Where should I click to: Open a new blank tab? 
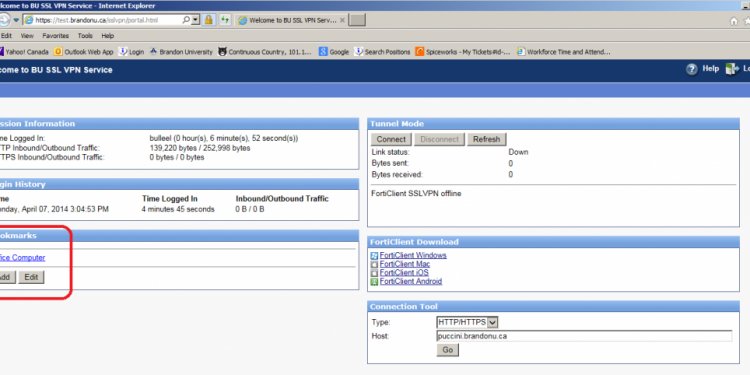click(x=357, y=20)
